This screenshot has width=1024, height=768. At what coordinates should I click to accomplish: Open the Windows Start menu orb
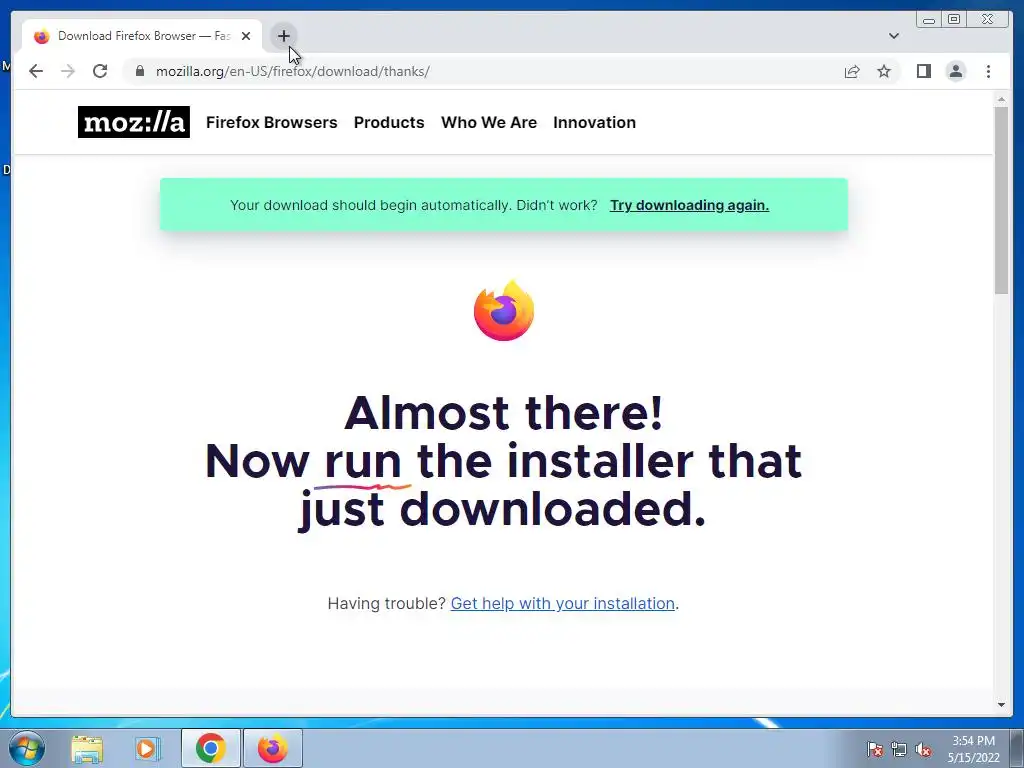coord(27,748)
